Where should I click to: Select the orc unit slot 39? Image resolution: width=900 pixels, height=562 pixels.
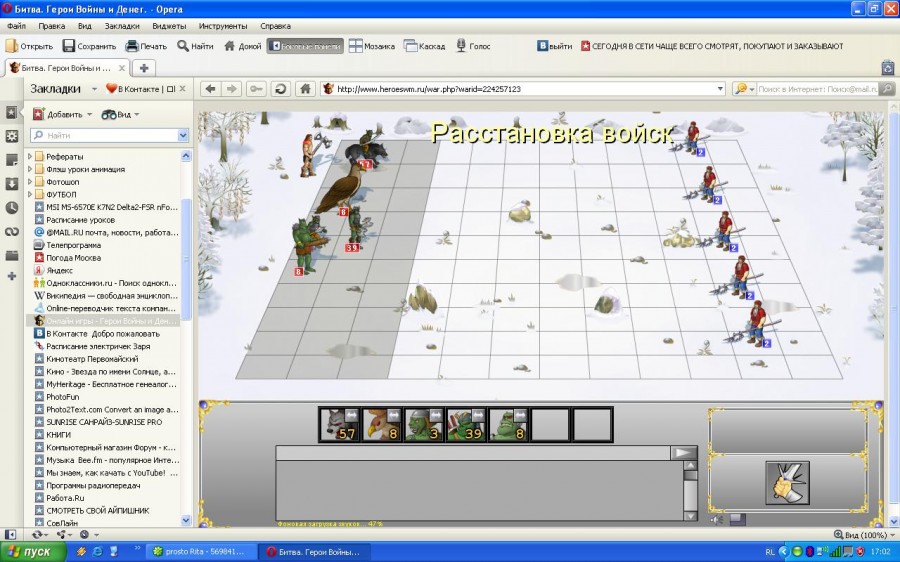(x=466, y=425)
